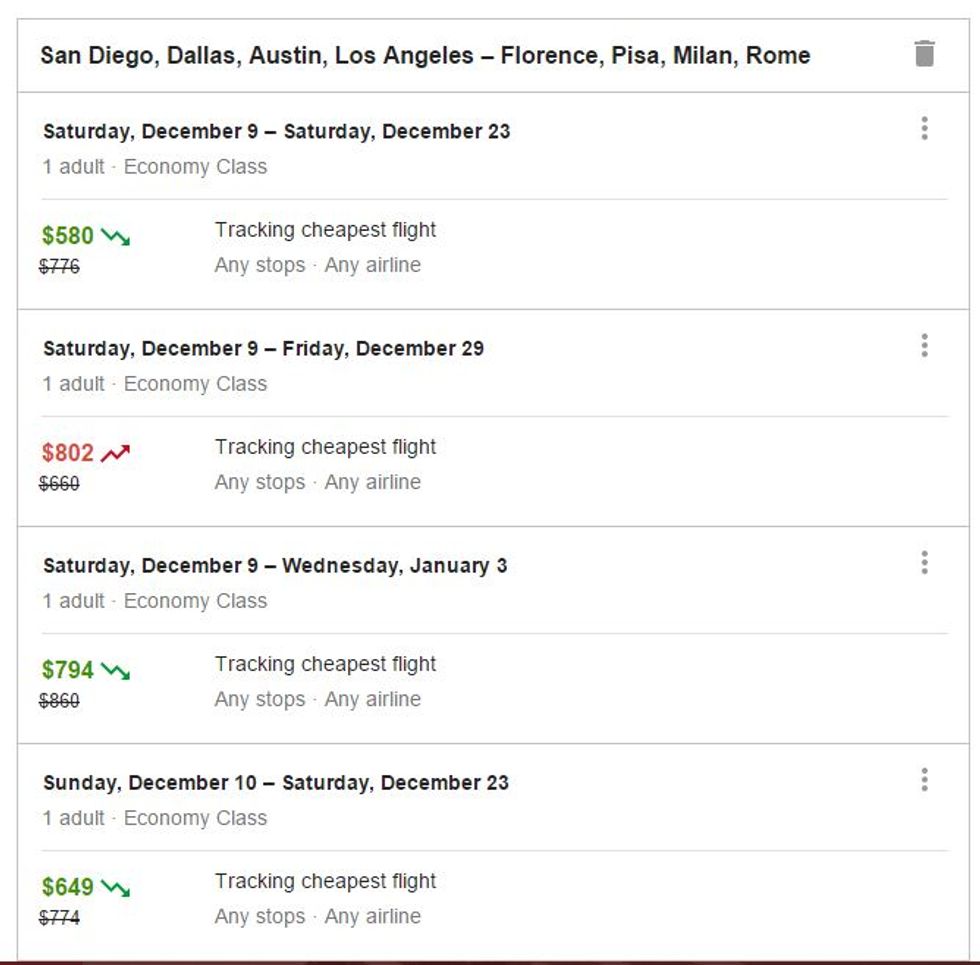The image size is (980, 965).
Task: Open options menu for December 10–23 trip
Action: 924,780
